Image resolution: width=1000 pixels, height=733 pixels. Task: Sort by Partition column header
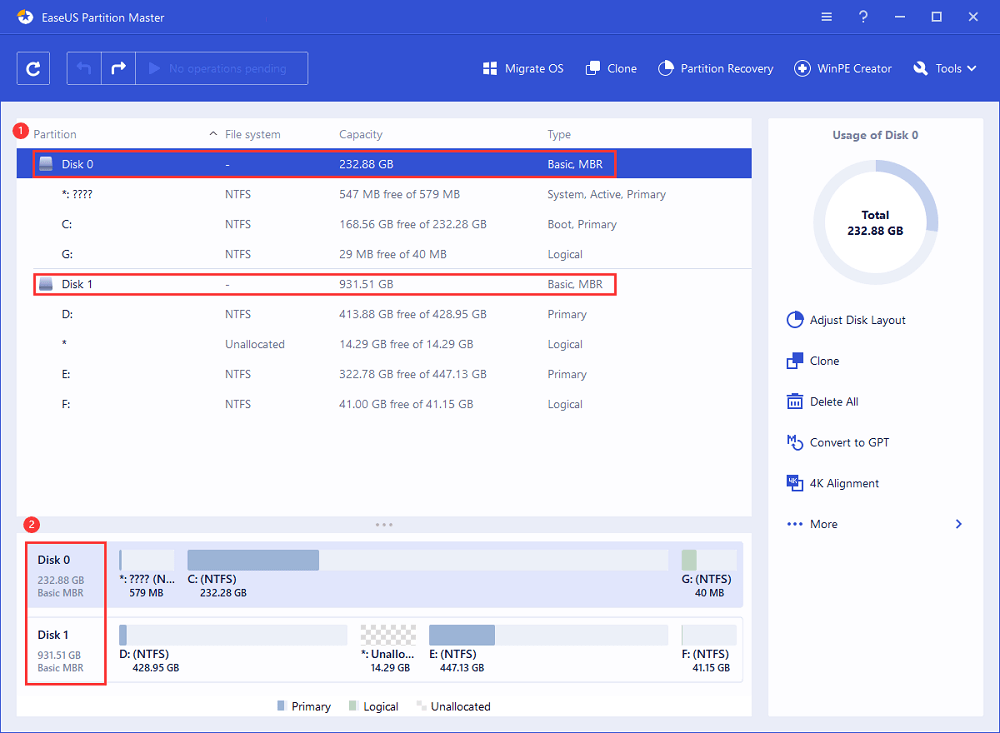55,134
